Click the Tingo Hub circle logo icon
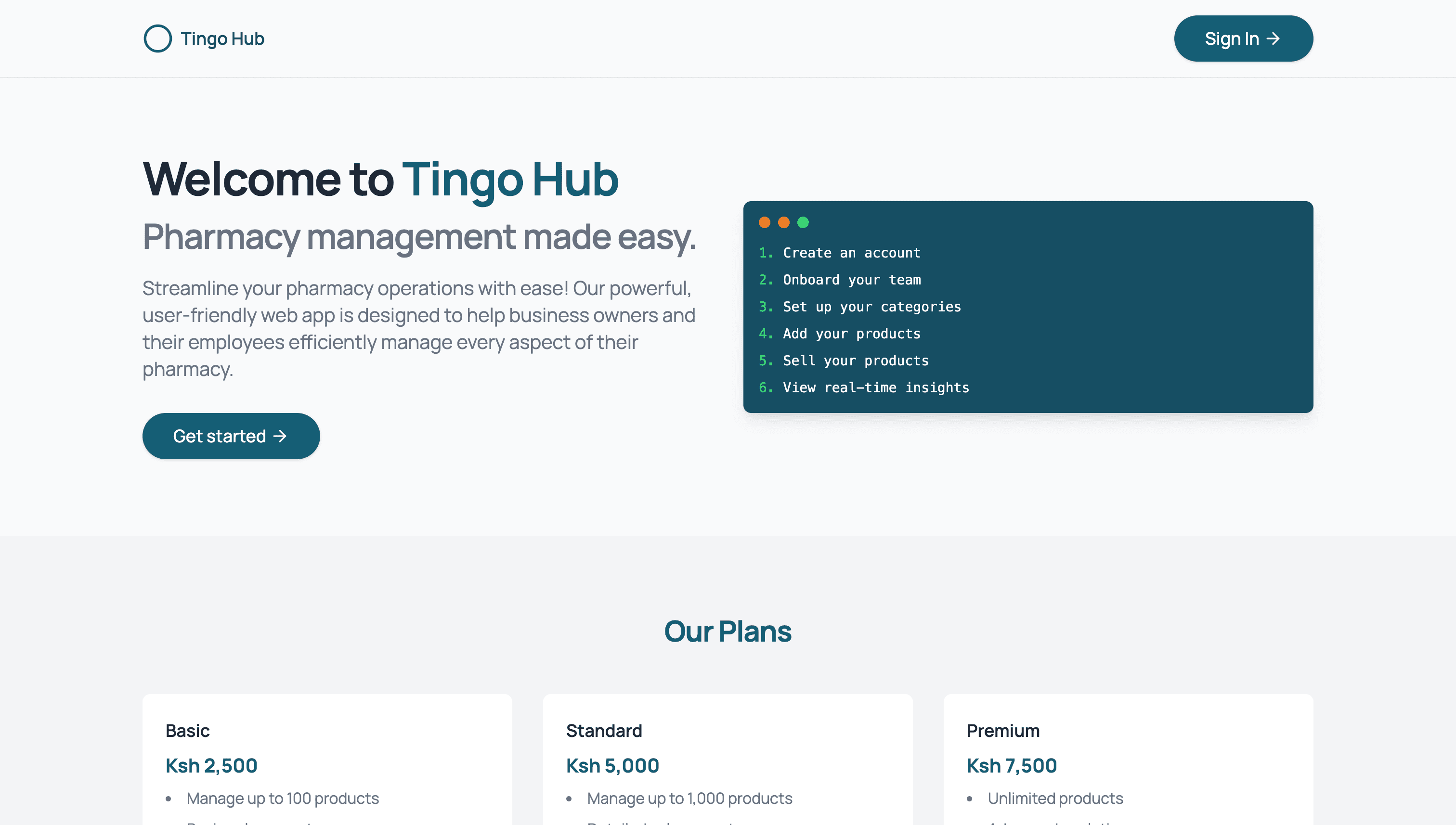 [x=157, y=39]
